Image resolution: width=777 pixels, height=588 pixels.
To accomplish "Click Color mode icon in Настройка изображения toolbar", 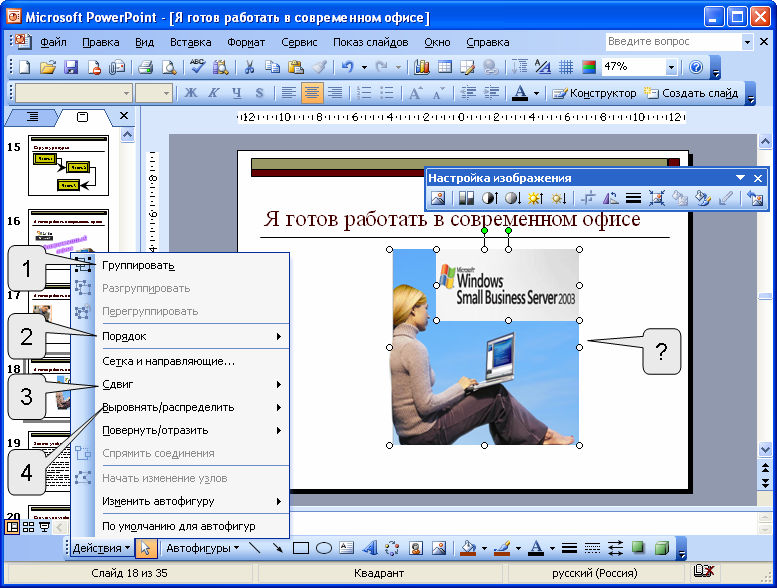I will click(466, 199).
